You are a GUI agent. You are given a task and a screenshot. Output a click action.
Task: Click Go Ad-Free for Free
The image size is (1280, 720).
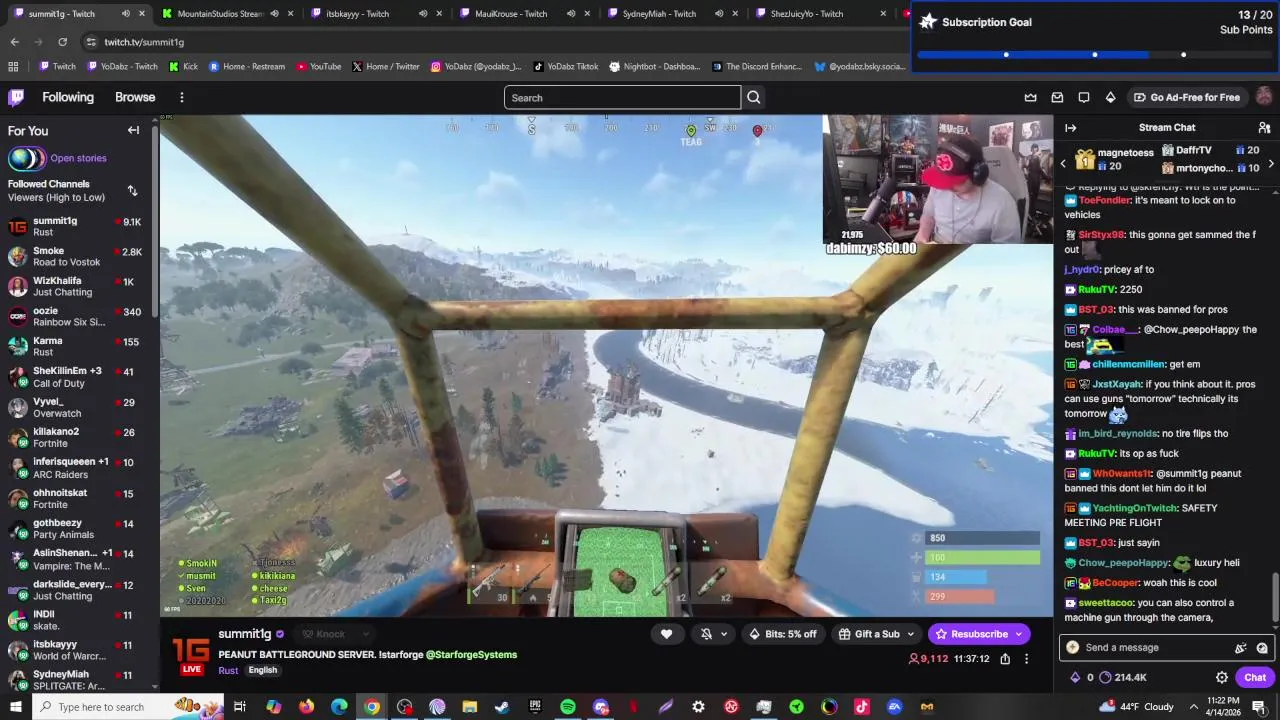point(1186,97)
